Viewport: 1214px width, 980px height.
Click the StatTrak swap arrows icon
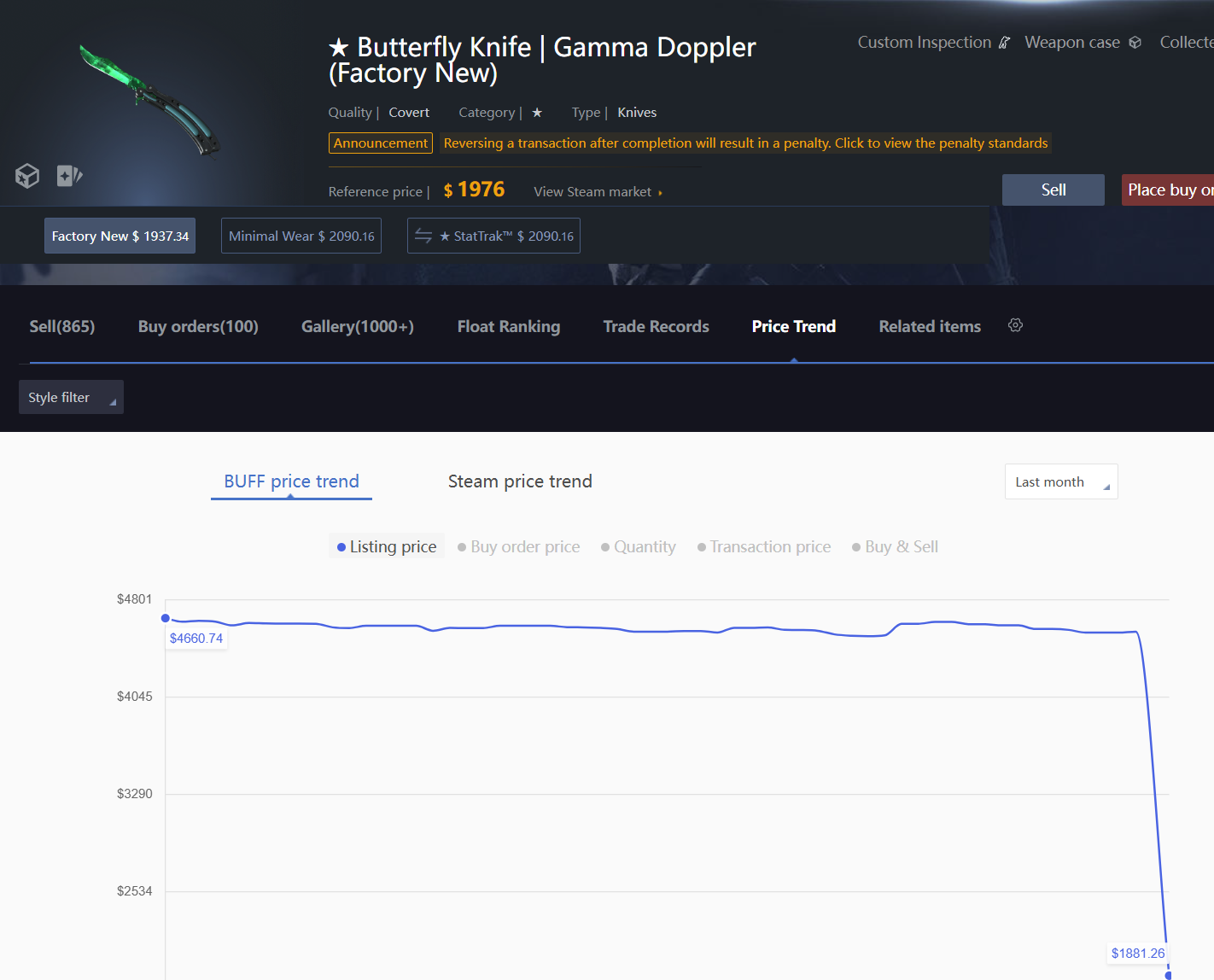point(423,236)
